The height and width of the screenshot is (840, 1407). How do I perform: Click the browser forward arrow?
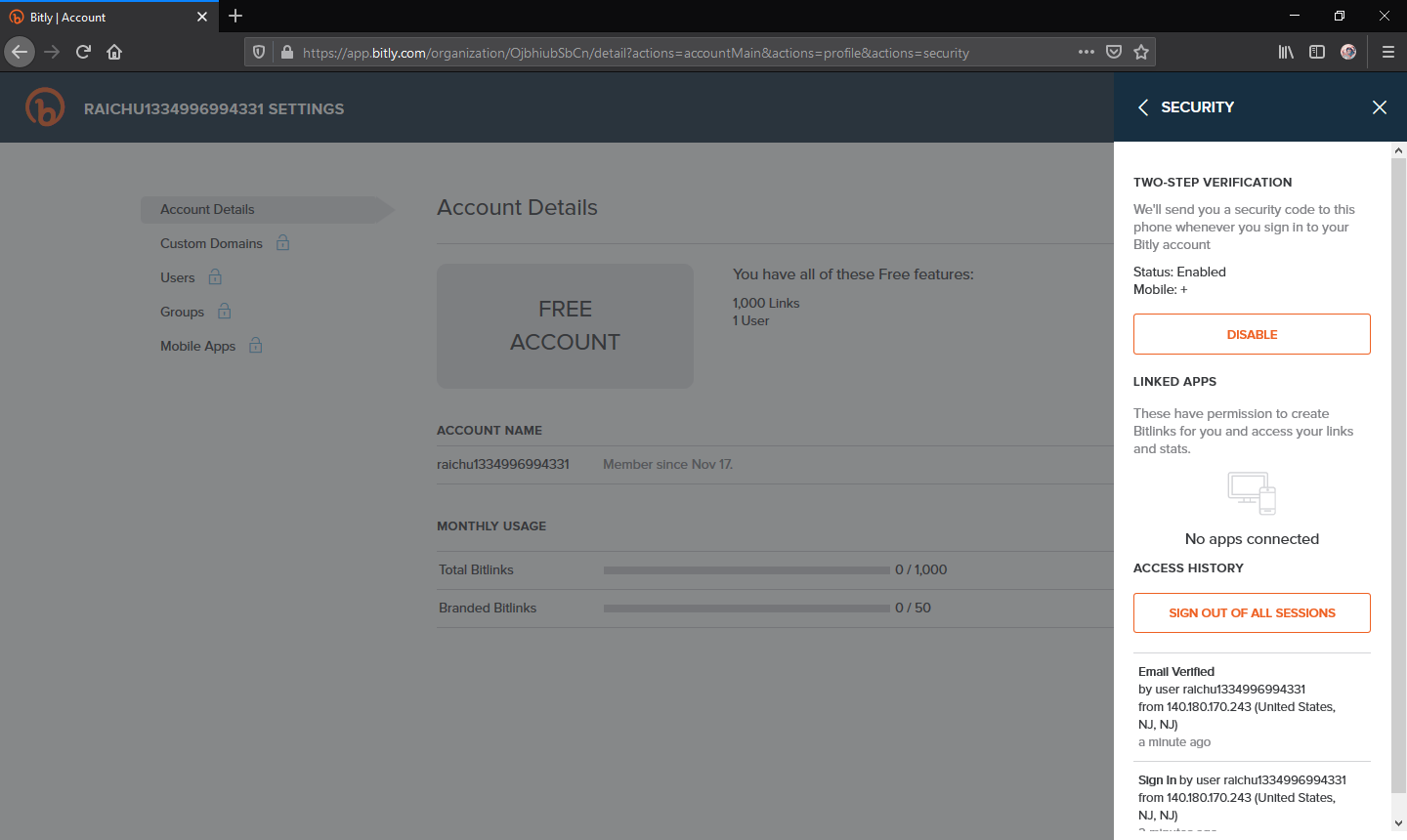52,52
